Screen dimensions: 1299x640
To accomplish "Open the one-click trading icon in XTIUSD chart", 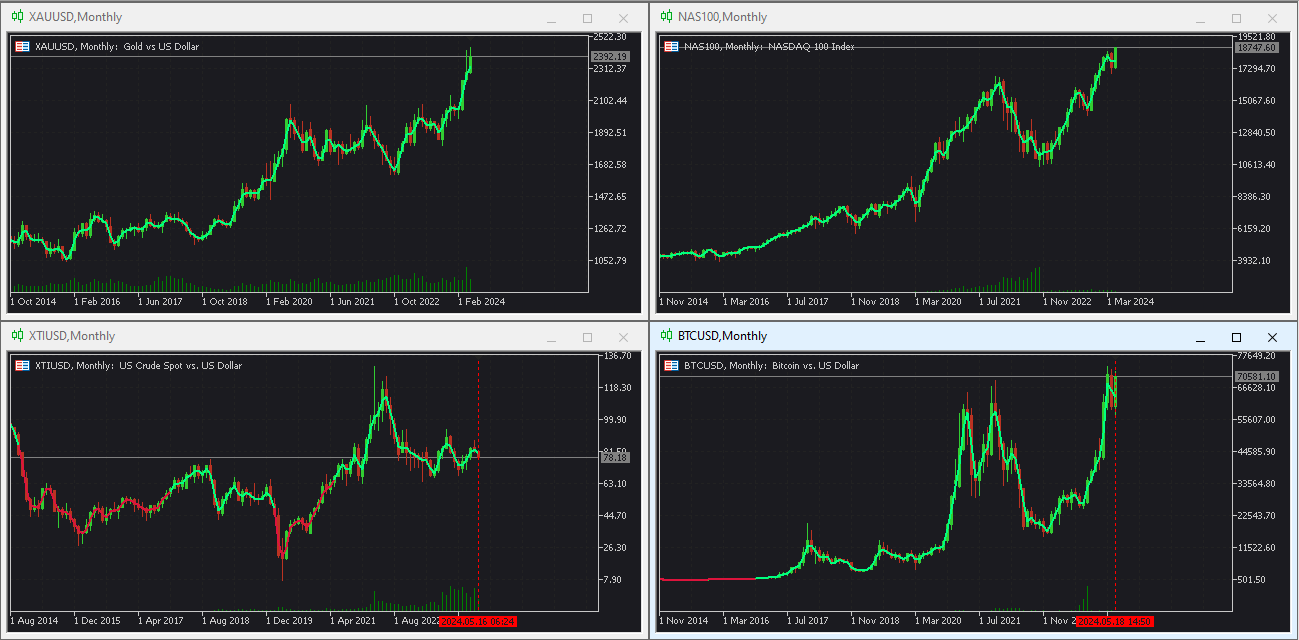I will [22, 365].
